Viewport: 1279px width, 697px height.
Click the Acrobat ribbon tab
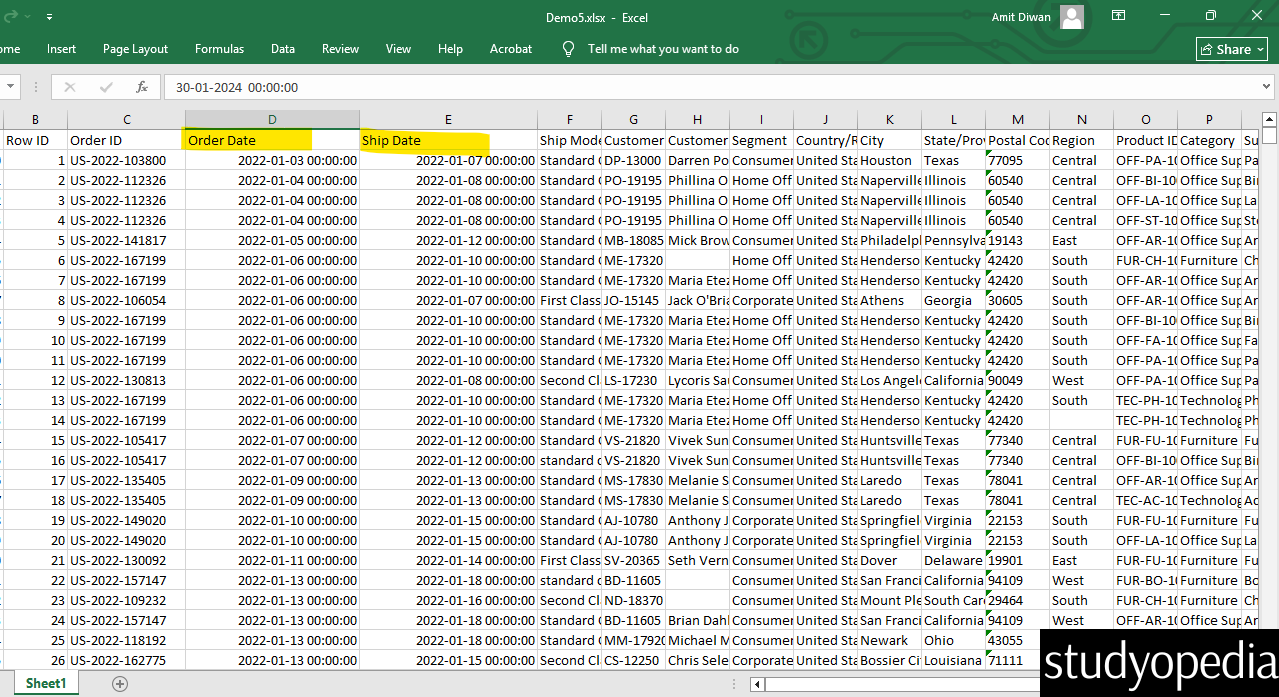point(510,48)
